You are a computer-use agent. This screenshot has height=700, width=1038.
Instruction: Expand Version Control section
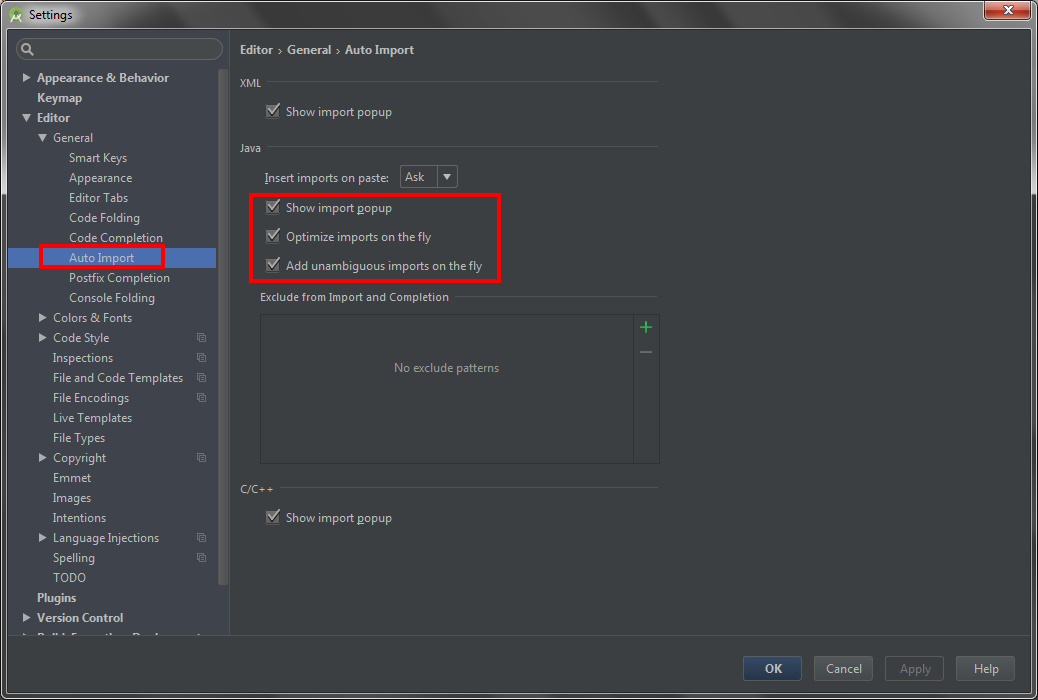tap(26, 617)
